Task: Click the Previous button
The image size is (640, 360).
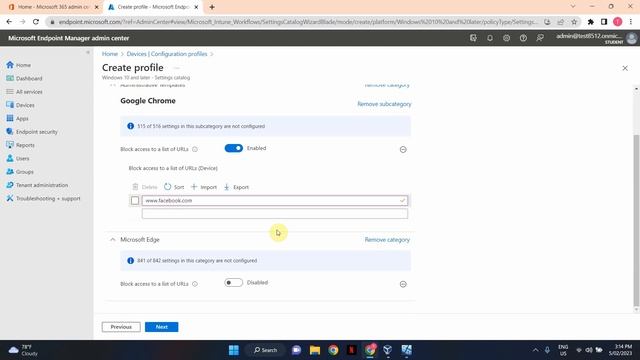Action: pos(121,327)
